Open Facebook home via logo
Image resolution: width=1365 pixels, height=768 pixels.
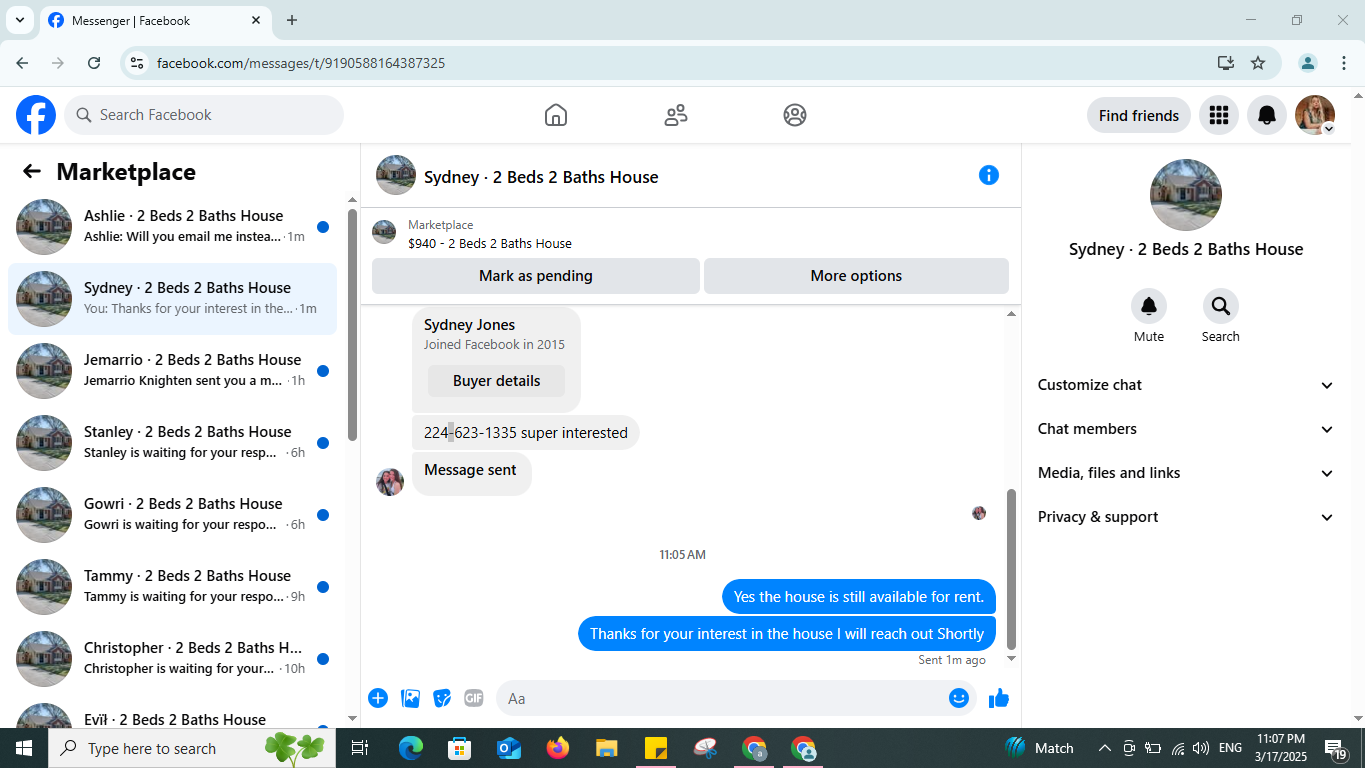point(36,115)
